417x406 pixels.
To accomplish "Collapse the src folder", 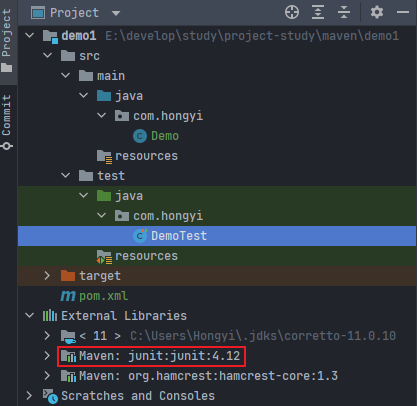I will tap(48, 56).
